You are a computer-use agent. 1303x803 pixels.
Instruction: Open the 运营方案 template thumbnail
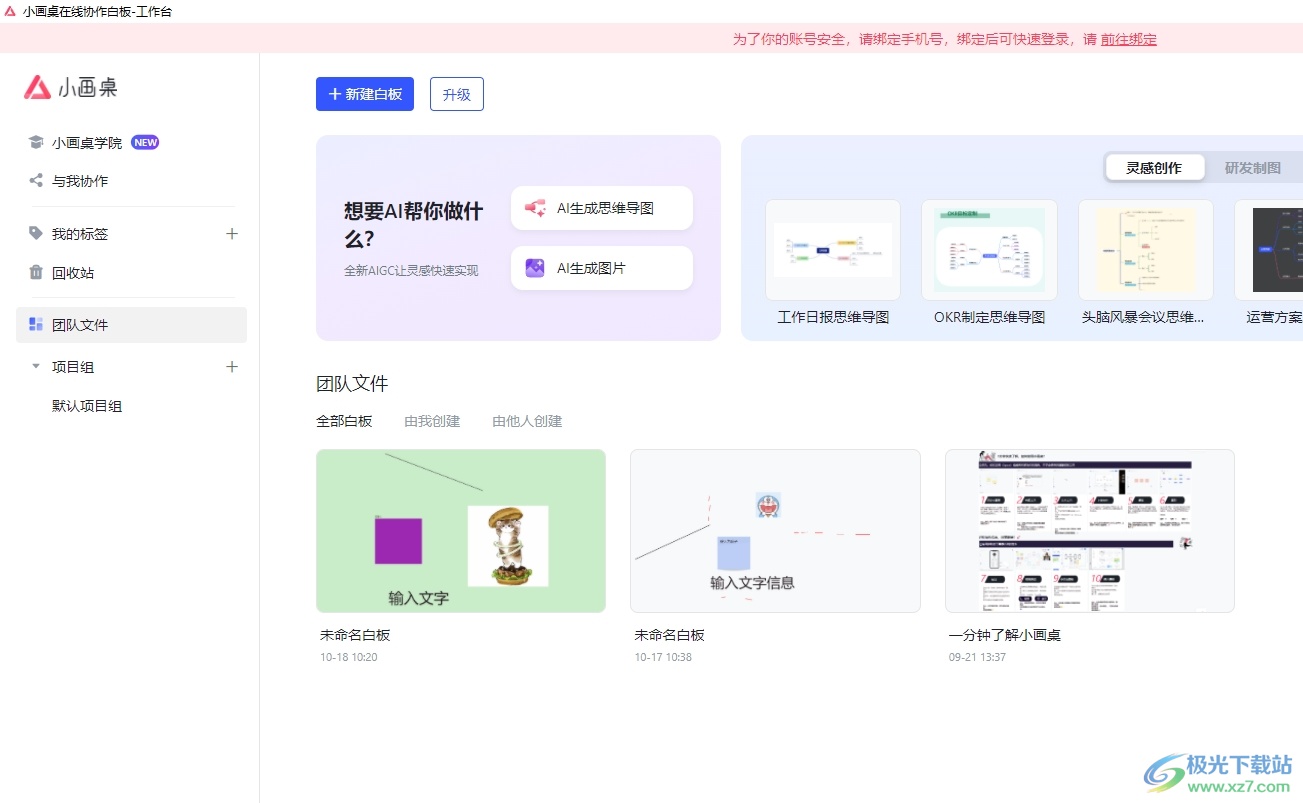(1269, 250)
